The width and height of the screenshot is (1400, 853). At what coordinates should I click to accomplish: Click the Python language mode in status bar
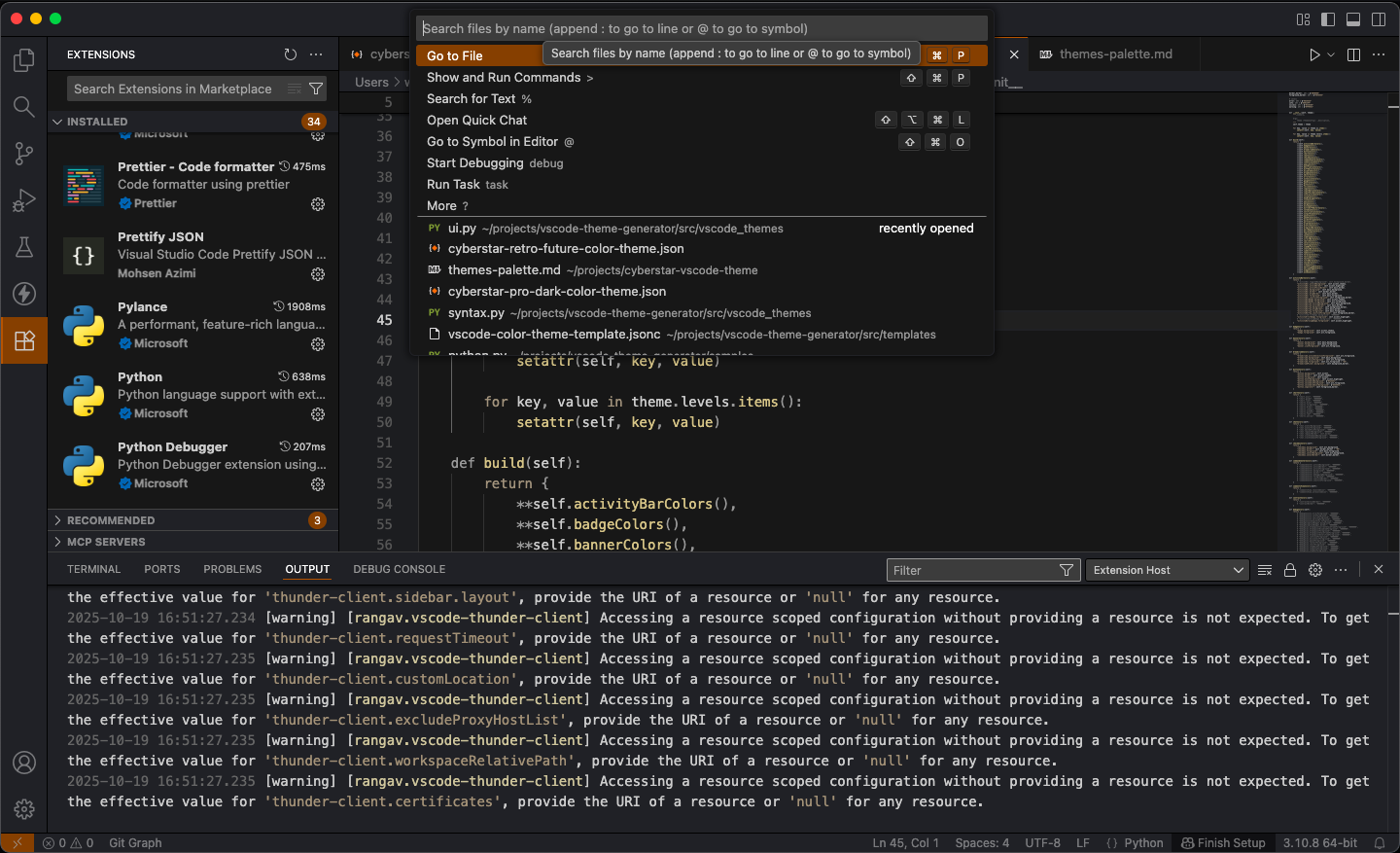[x=1143, y=843]
